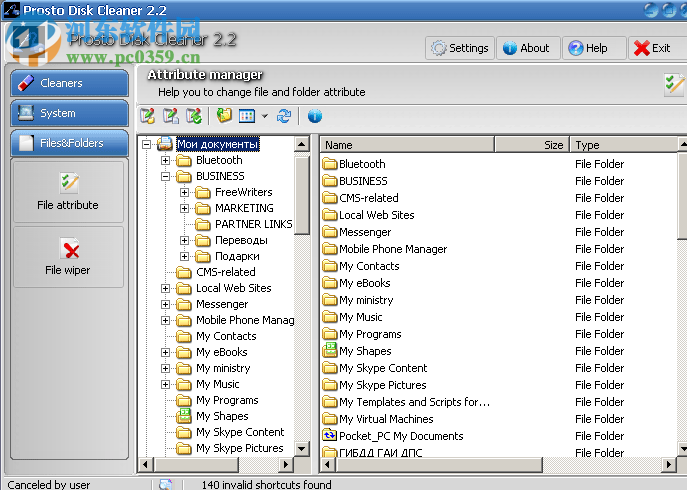Click the About button
This screenshot has height=490, width=687.
tap(526, 48)
